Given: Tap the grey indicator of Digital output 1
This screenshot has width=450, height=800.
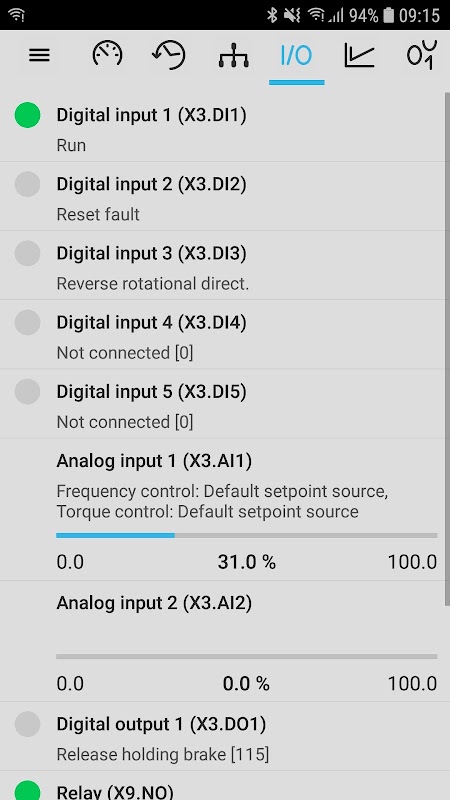Looking at the screenshot, I should [x=28, y=724].
